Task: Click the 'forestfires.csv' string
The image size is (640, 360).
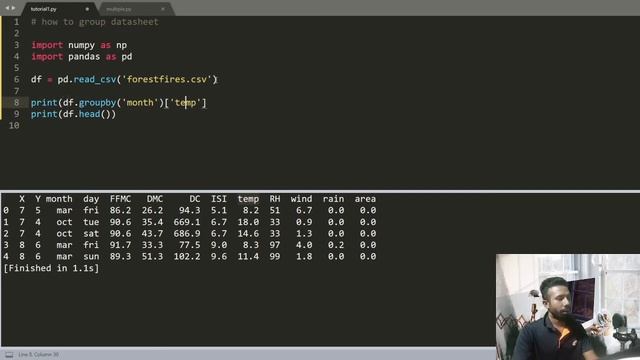Action: [167, 79]
